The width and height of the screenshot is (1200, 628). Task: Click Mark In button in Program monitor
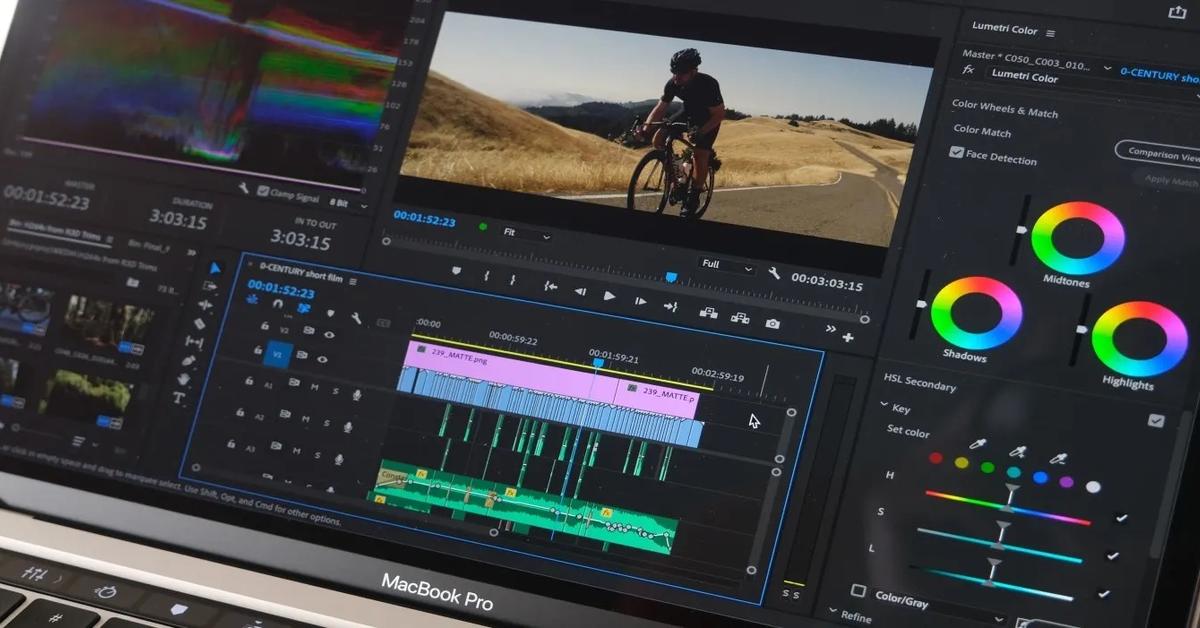[x=486, y=275]
